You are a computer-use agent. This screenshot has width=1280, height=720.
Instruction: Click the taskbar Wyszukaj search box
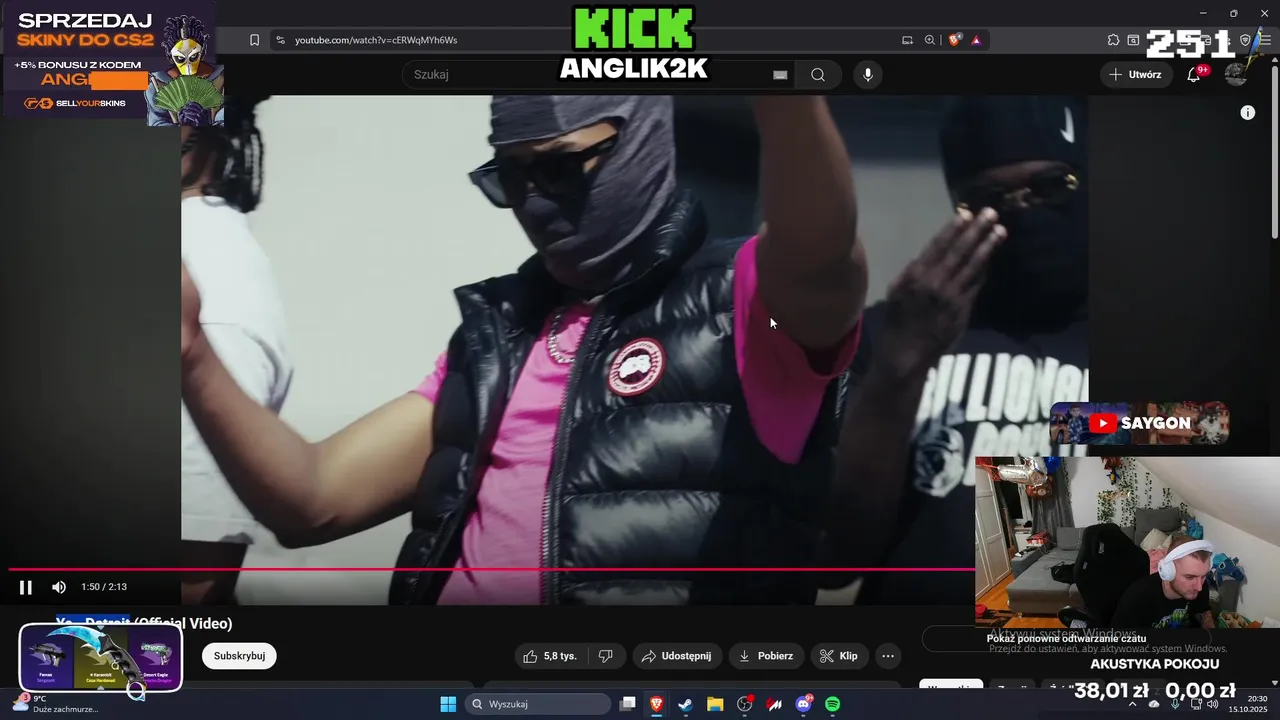click(x=538, y=704)
